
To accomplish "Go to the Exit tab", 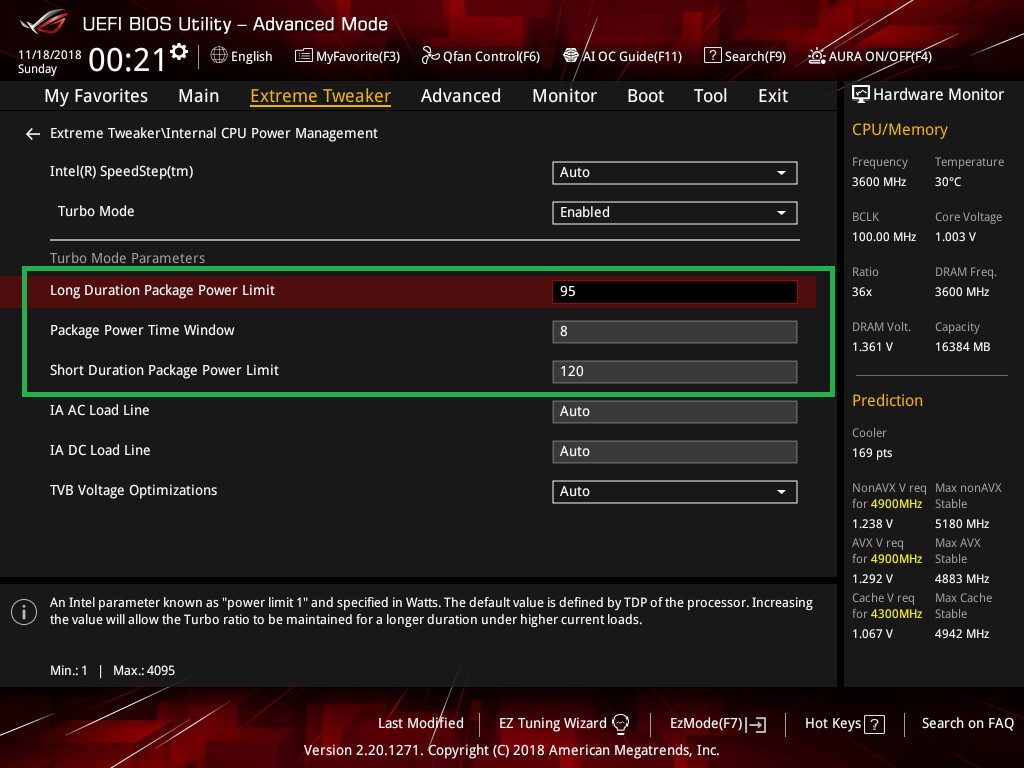I will click(773, 96).
